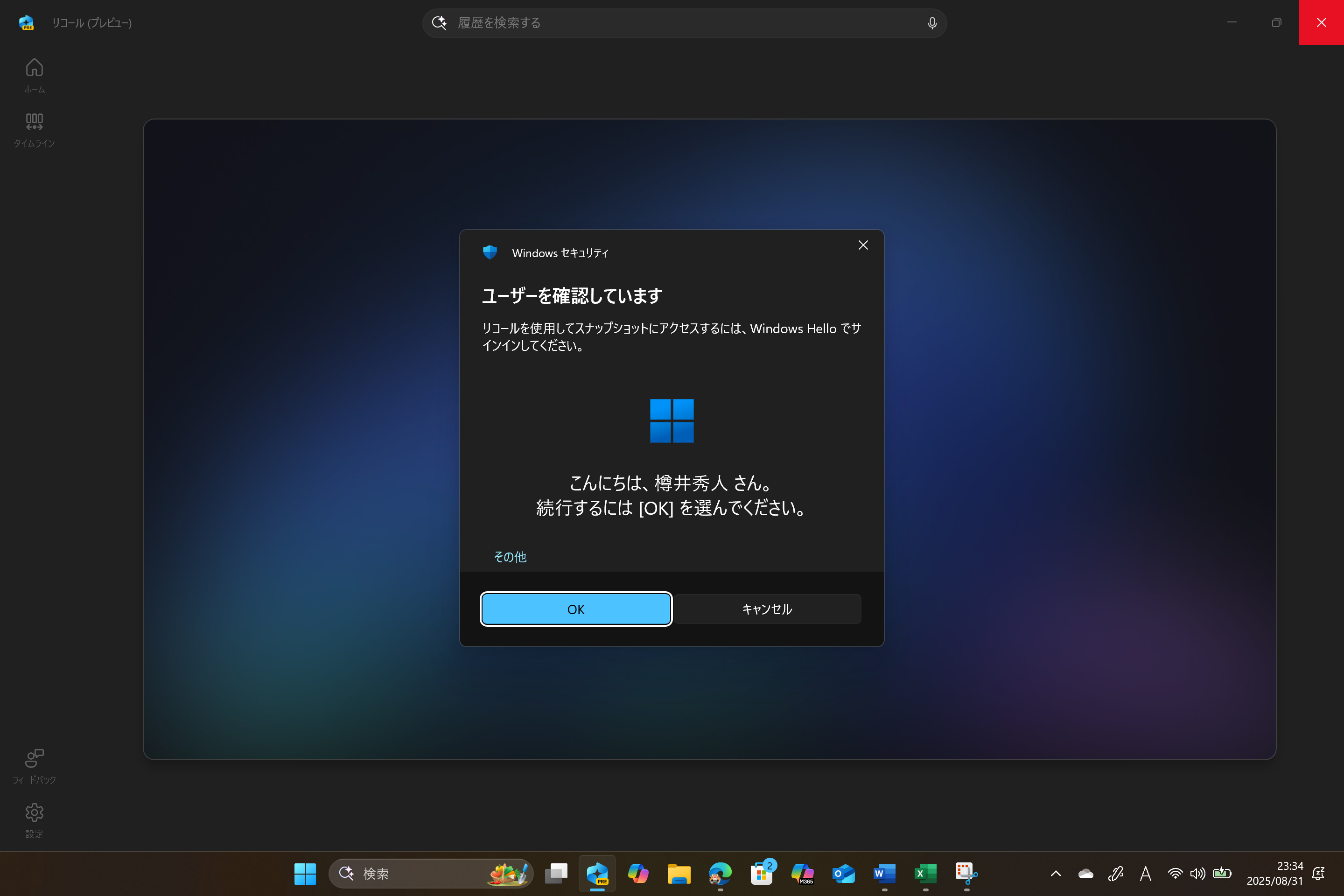Open OneDrive from the system tray
The height and width of the screenshot is (896, 1344).
[x=1085, y=874]
